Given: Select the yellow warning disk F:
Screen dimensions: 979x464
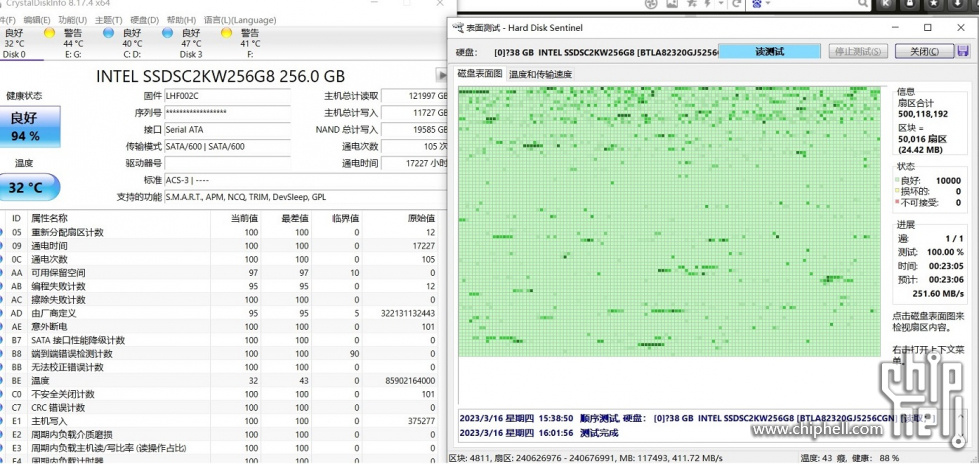Looking at the screenshot, I should coord(242,43).
